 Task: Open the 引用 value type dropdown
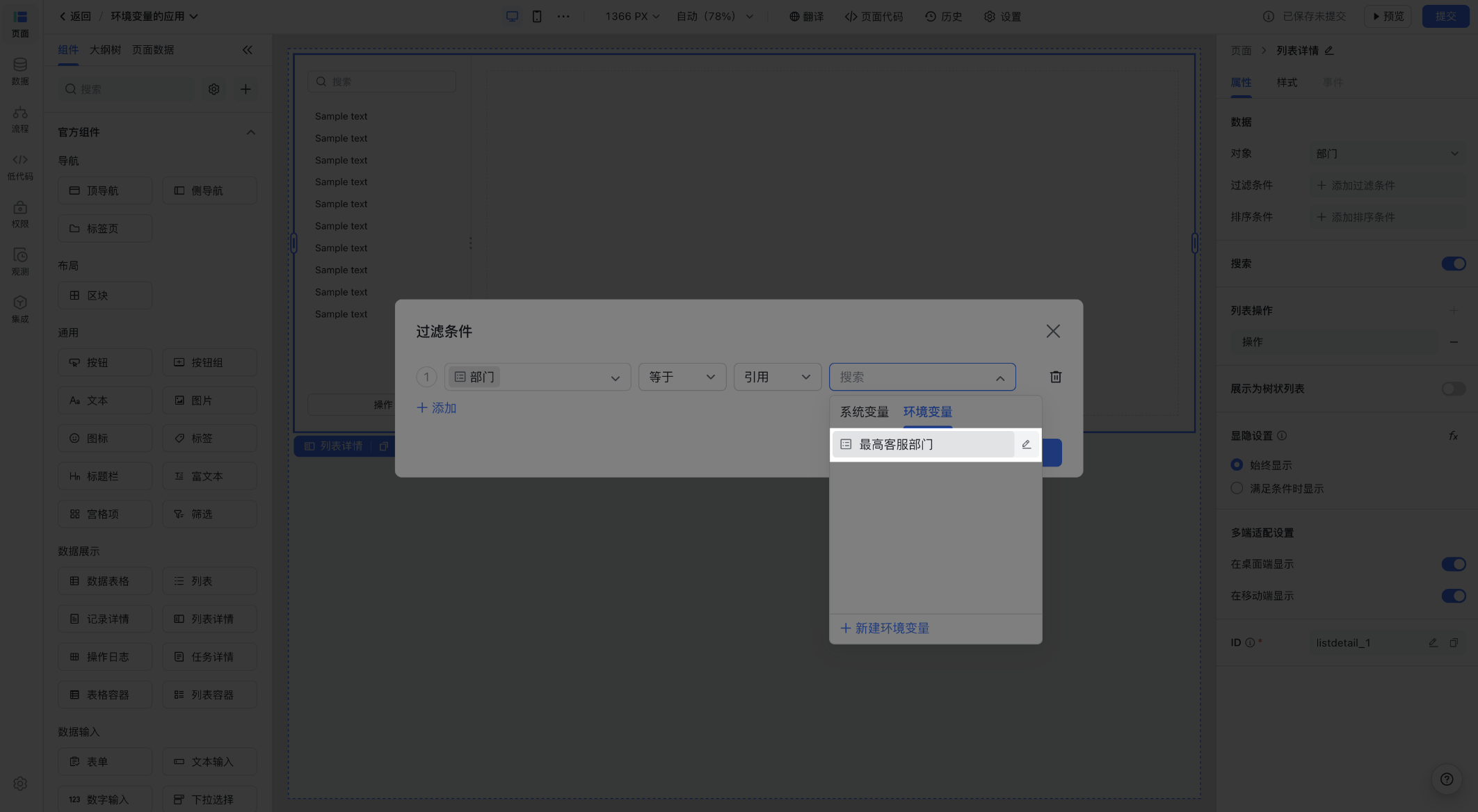778,377
